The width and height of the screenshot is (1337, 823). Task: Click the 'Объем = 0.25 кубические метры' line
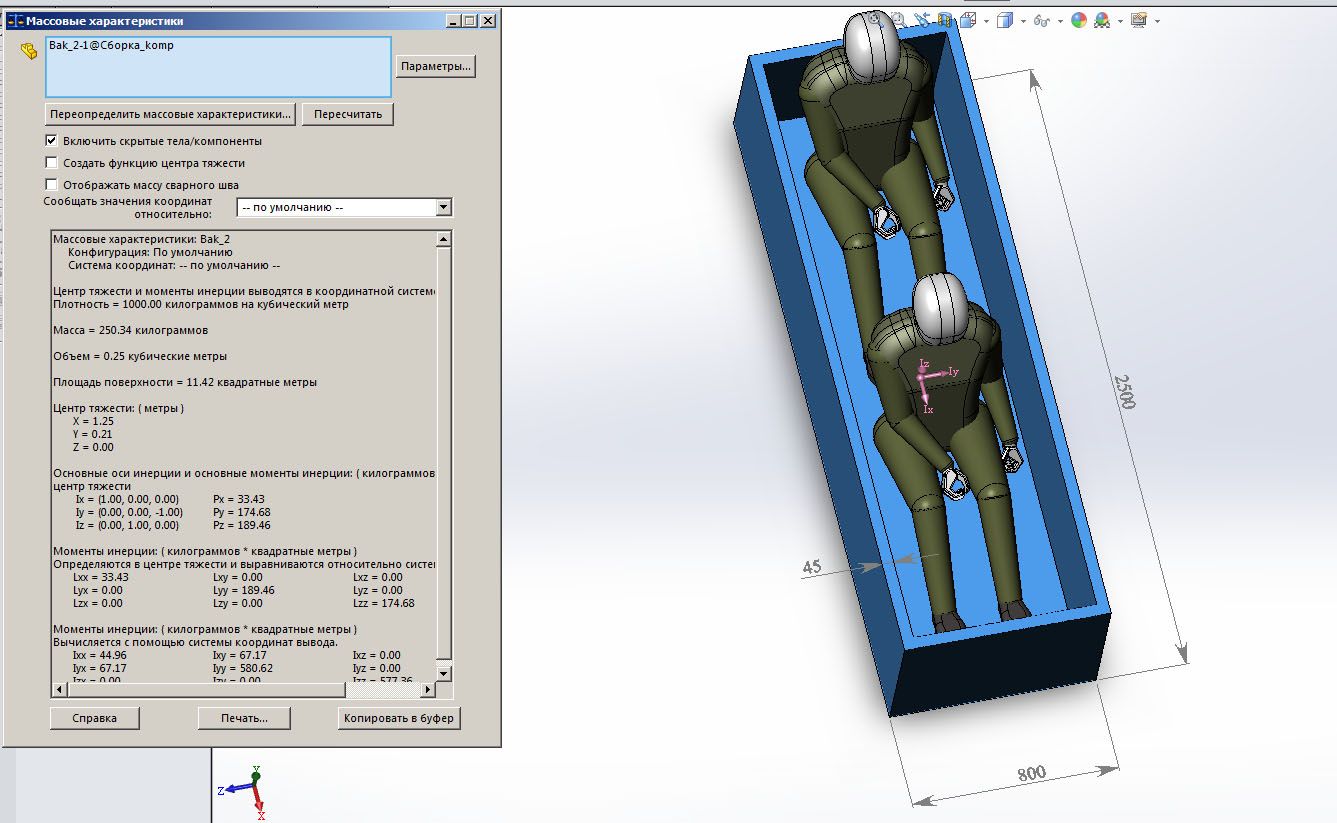pyautogui.click(x=139, y=356)
